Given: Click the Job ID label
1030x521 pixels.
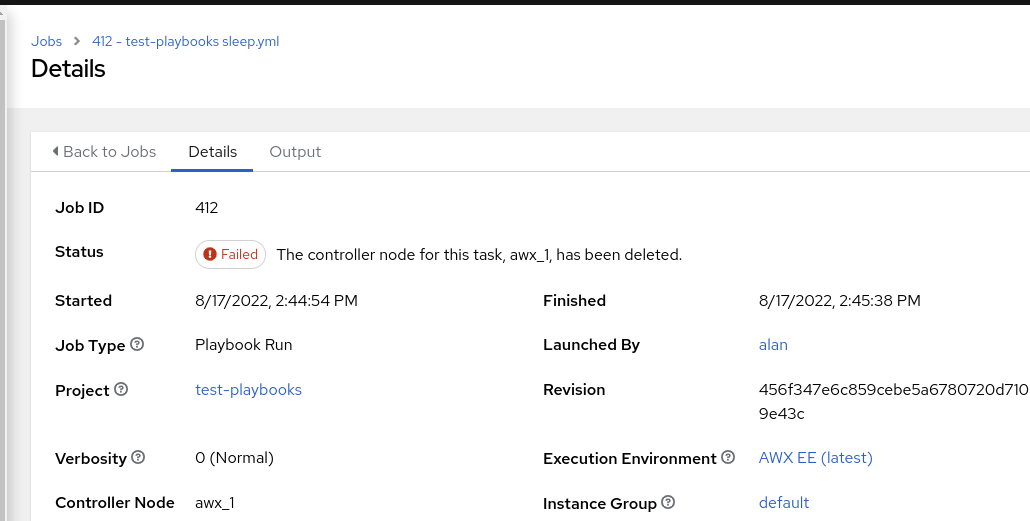Looking at the screenshot, I should point(79,208).
